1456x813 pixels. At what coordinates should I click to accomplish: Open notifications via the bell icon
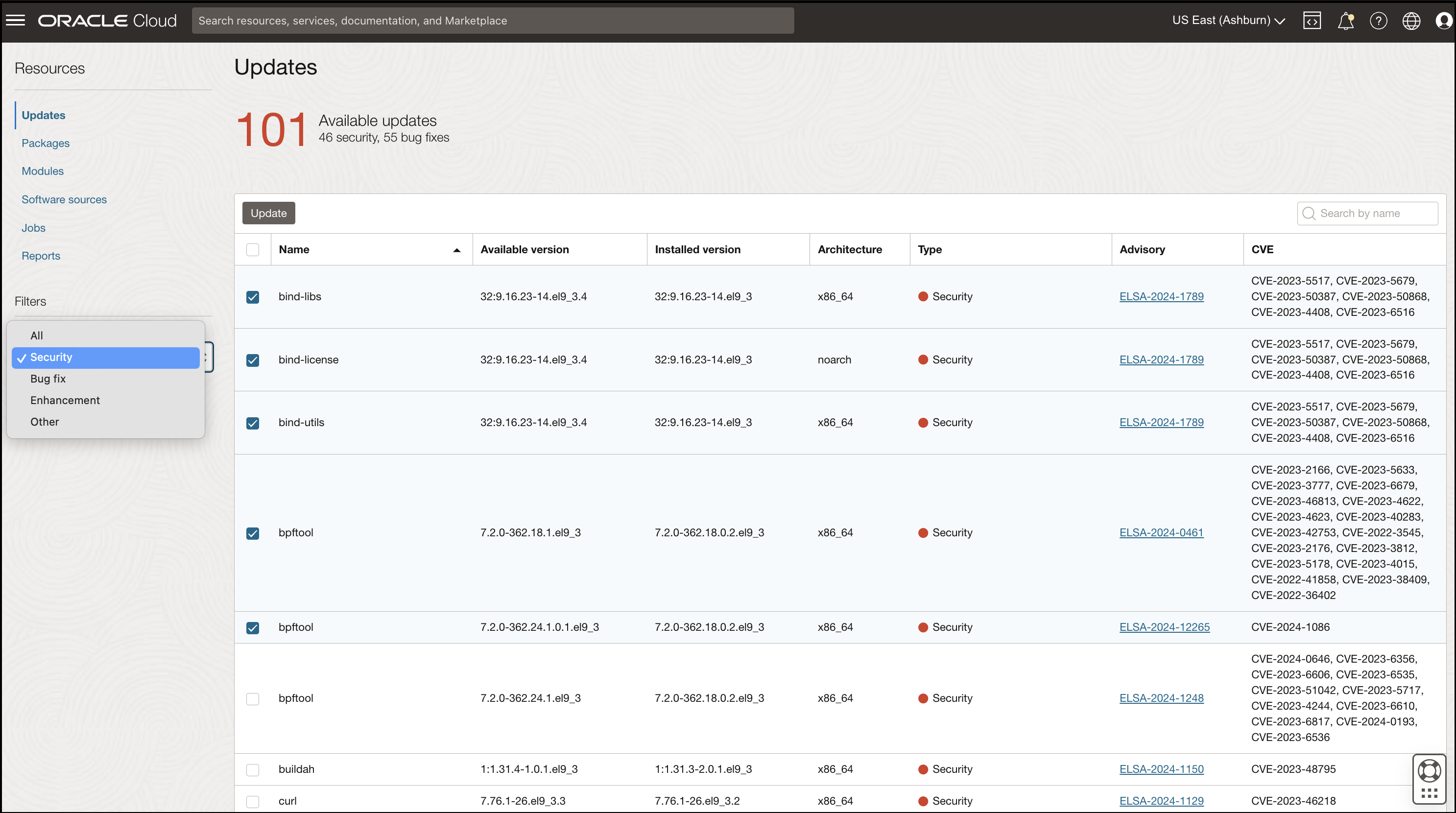[x=1346, y=21]
